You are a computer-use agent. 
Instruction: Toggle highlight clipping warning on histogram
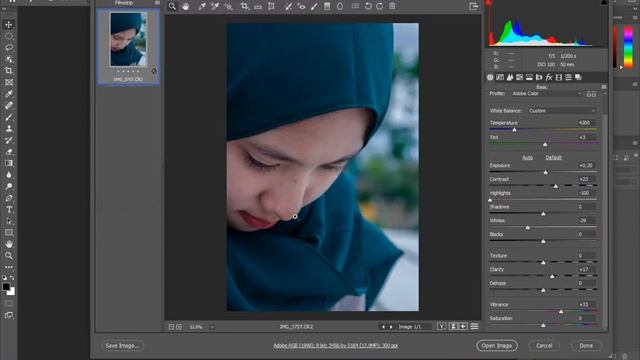pyautogui.click(x=604, y=3)
